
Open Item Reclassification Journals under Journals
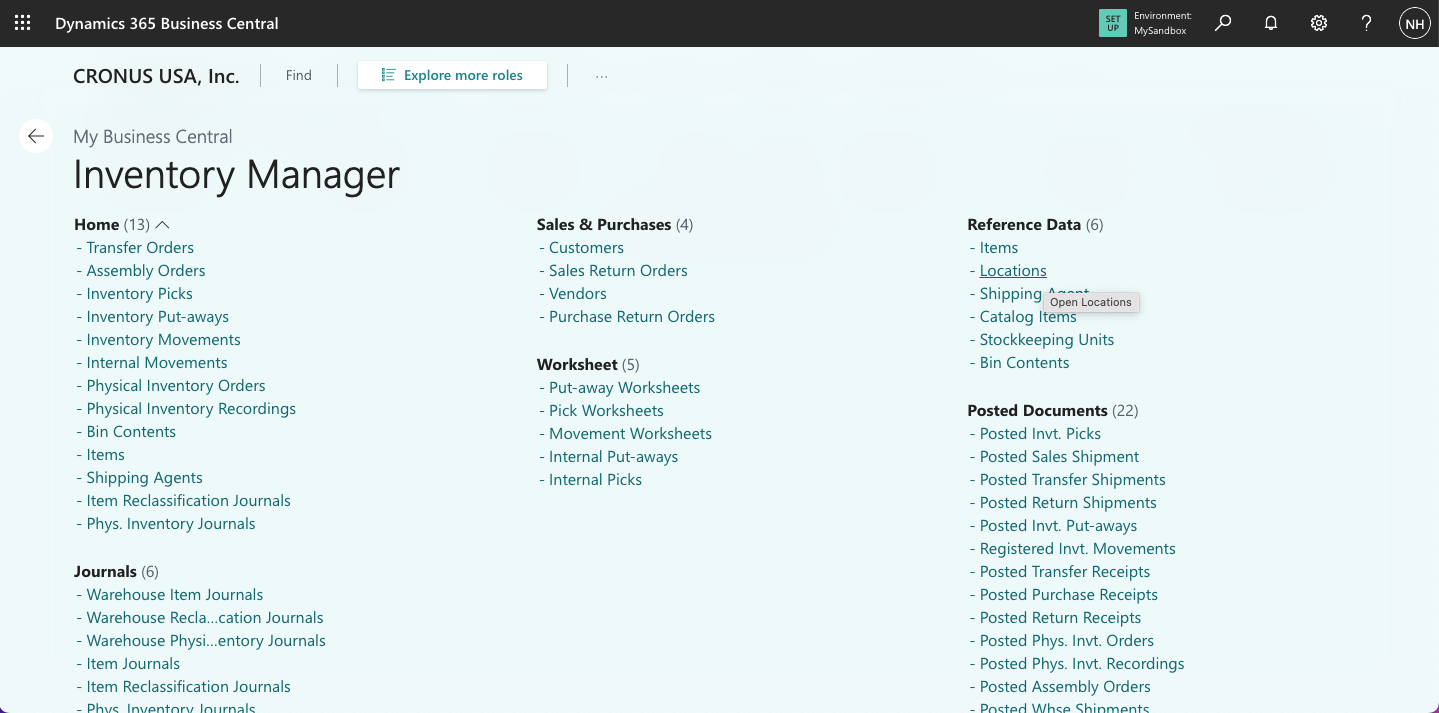coord(188,687)
